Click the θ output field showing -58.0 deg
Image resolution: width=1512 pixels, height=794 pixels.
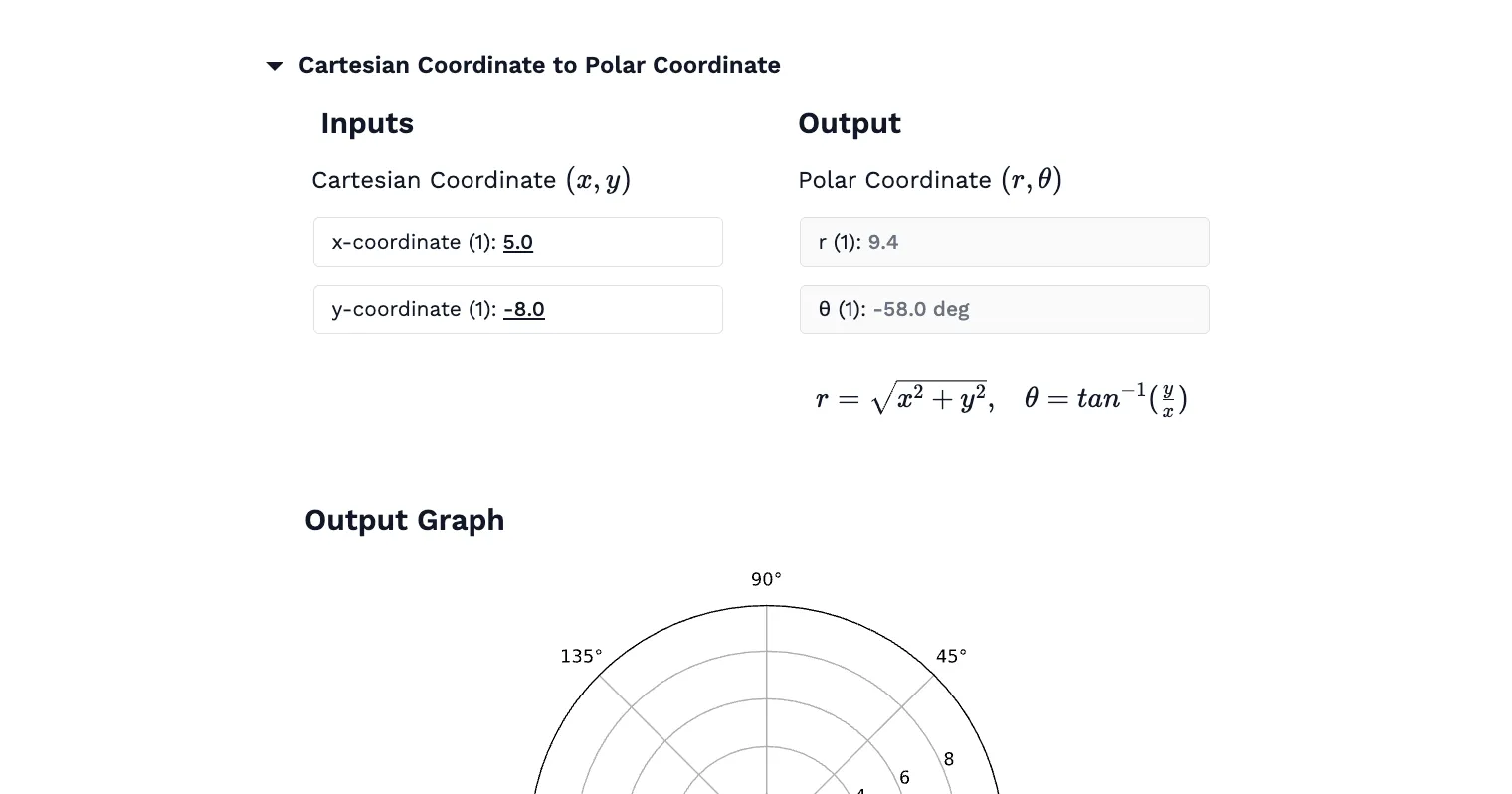tap(1004, 309)
